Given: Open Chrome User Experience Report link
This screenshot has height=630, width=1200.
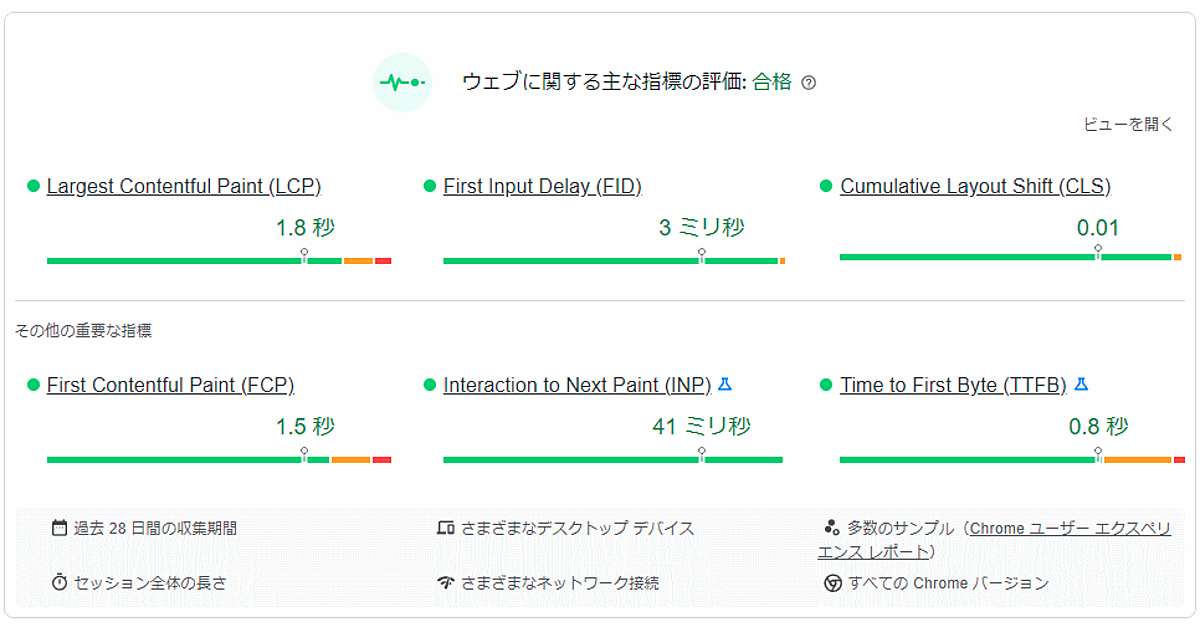Looking at the screenshot, I should [x=1068, y=529].
